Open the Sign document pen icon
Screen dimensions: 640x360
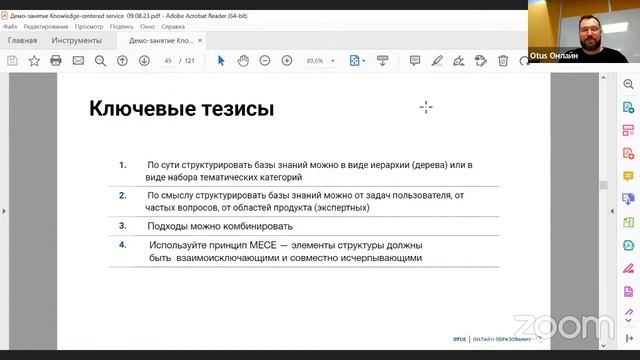(459, 61)
